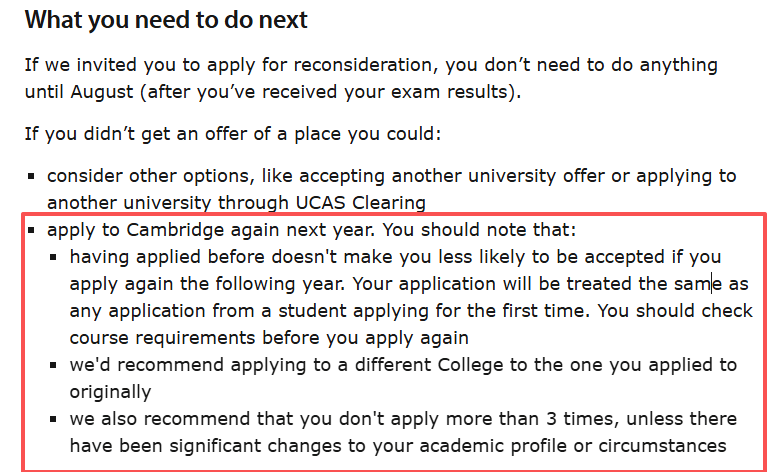Click the "What you need to do next" heading
The image size is (778, 472).
[166, 19]
